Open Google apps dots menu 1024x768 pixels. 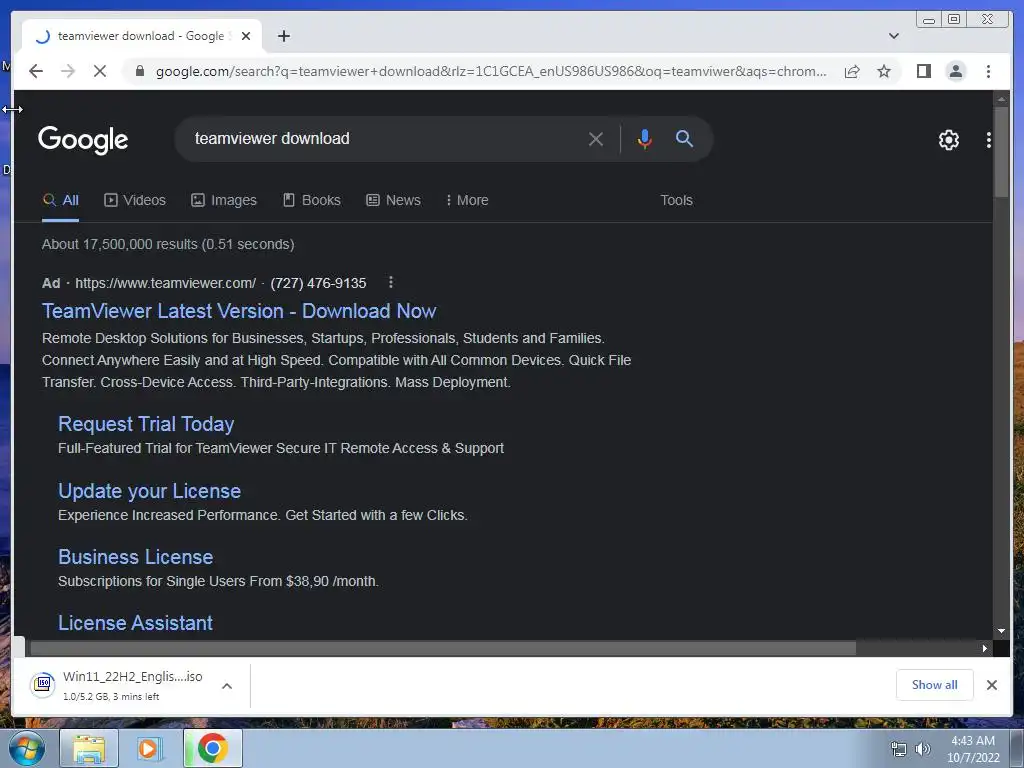pos(988,140)
